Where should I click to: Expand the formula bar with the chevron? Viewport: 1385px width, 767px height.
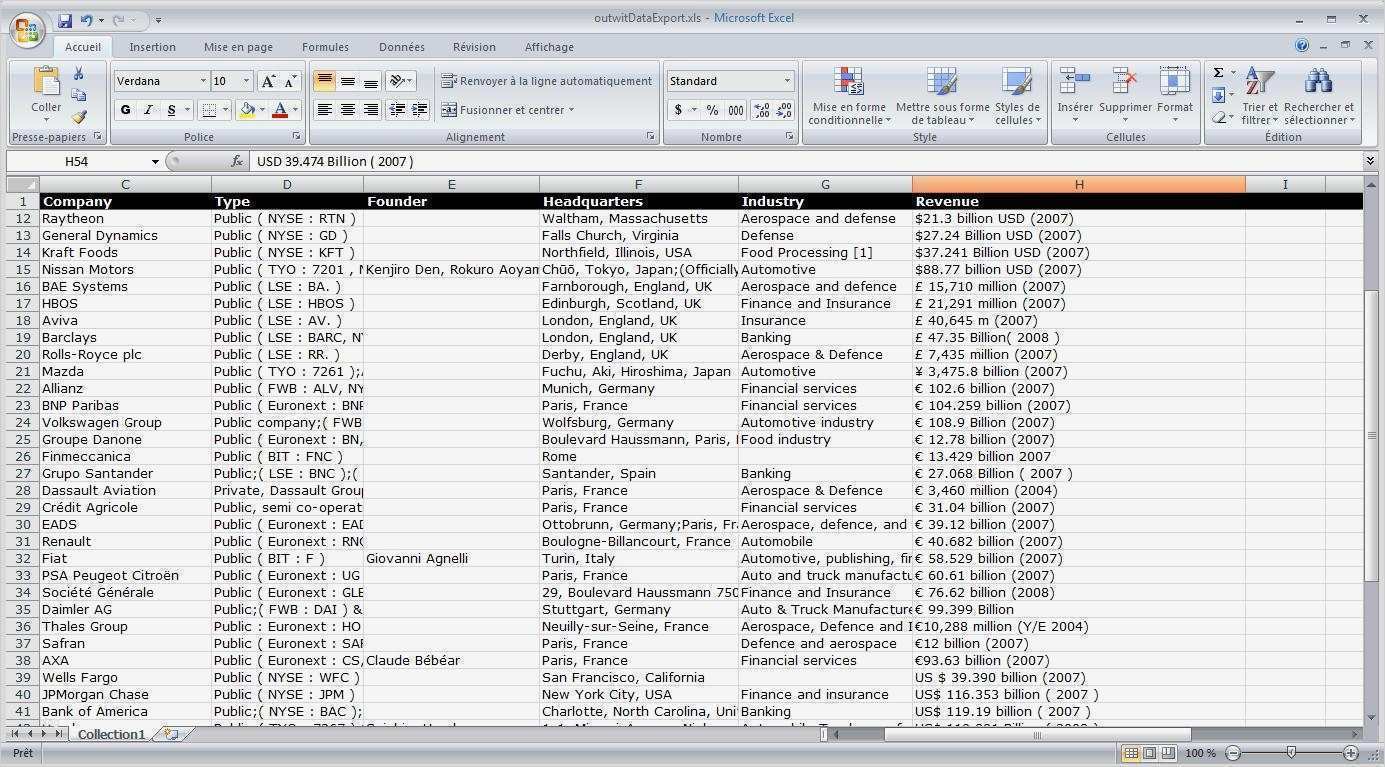point(1370,161)
